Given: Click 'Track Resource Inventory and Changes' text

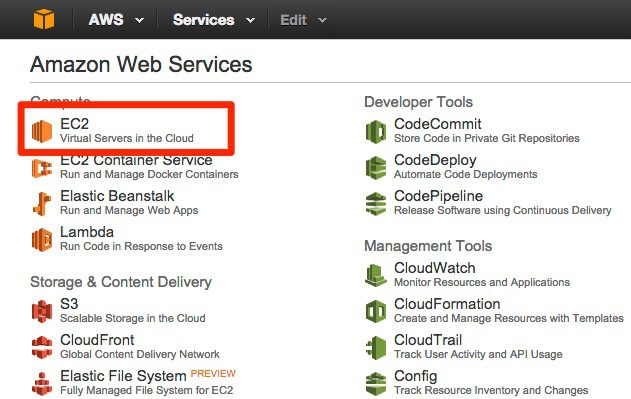Looking at the screenshot, I should (x=491, y=390).
